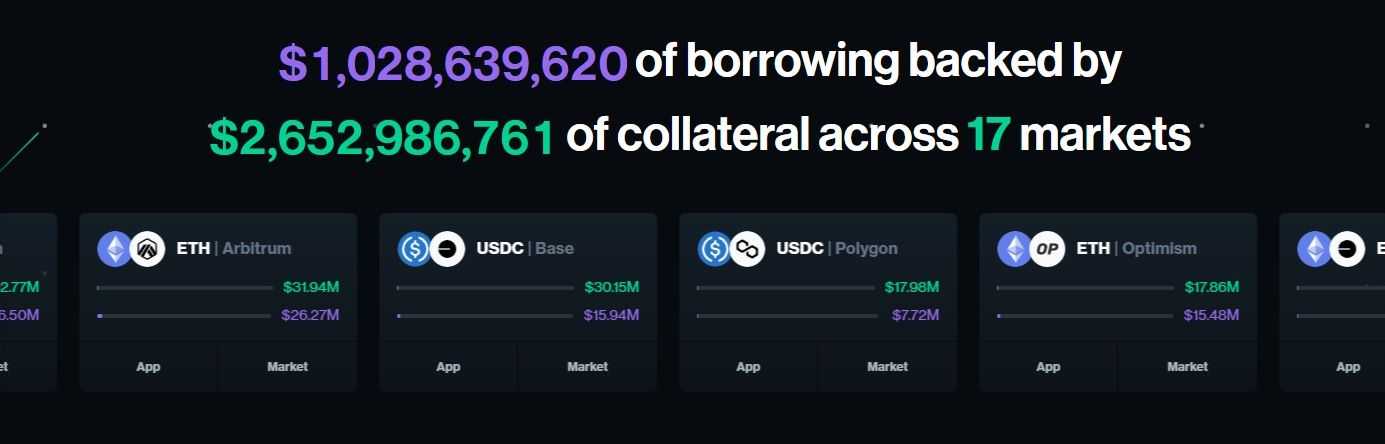View Market for ETH Optimism
1385x444 pixels.
1187,366
